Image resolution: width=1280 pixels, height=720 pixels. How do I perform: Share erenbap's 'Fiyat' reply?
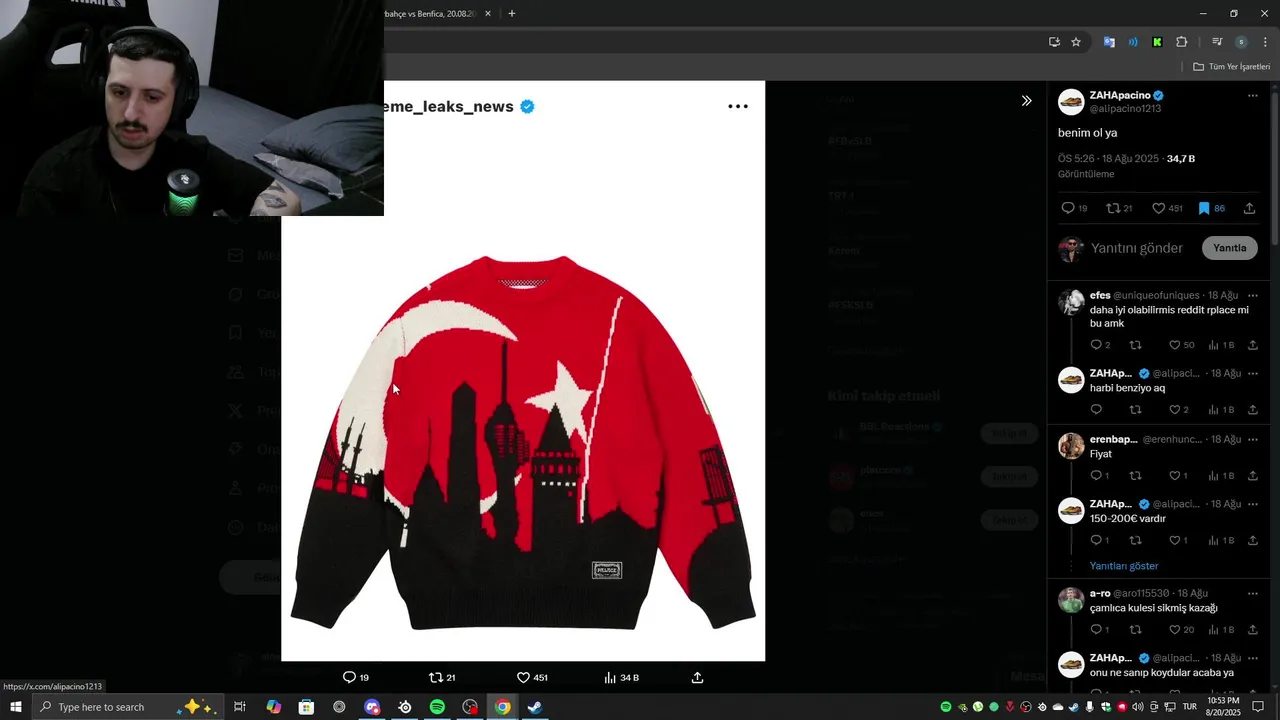tap(1252, 475)
